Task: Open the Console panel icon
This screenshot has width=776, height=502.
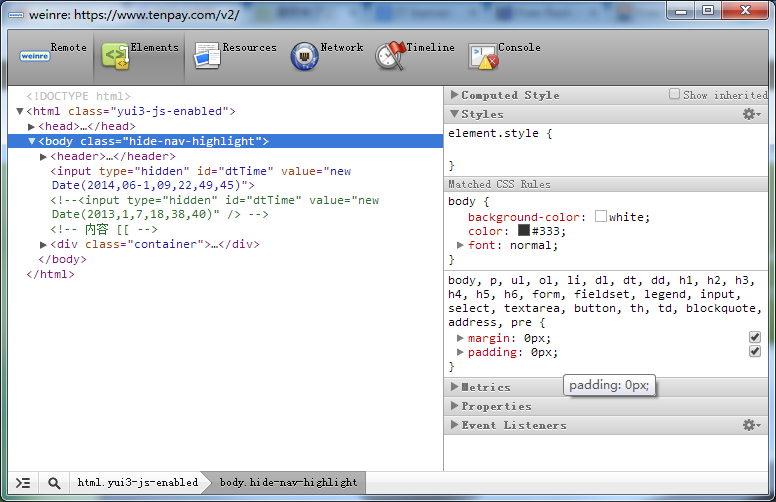Action: [484, 56]
